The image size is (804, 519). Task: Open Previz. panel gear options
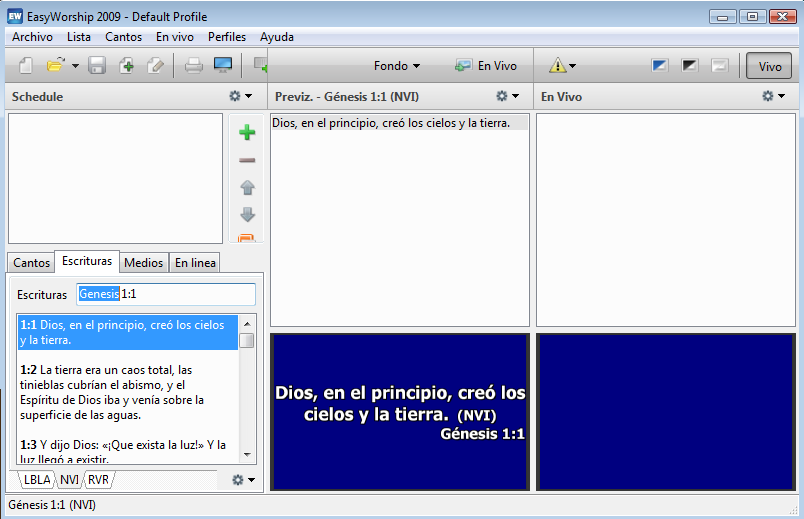coord(508,96)
